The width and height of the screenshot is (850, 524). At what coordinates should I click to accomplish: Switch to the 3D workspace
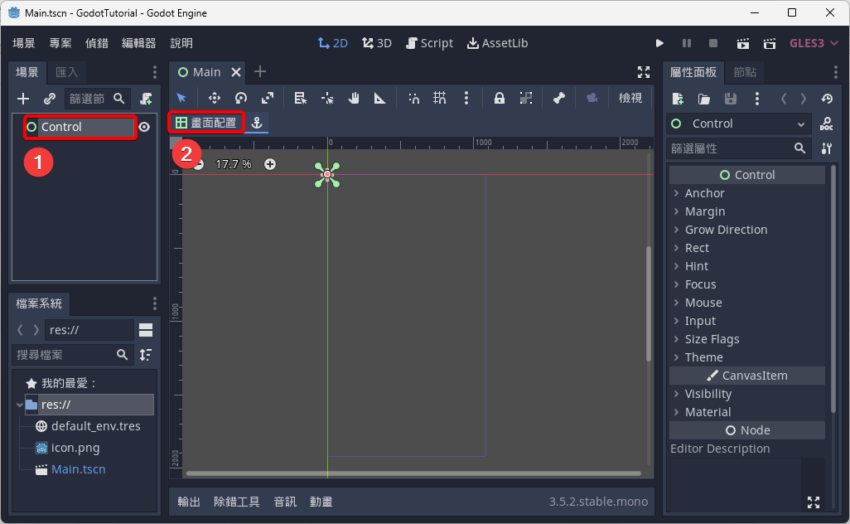(x=377, y=43)
